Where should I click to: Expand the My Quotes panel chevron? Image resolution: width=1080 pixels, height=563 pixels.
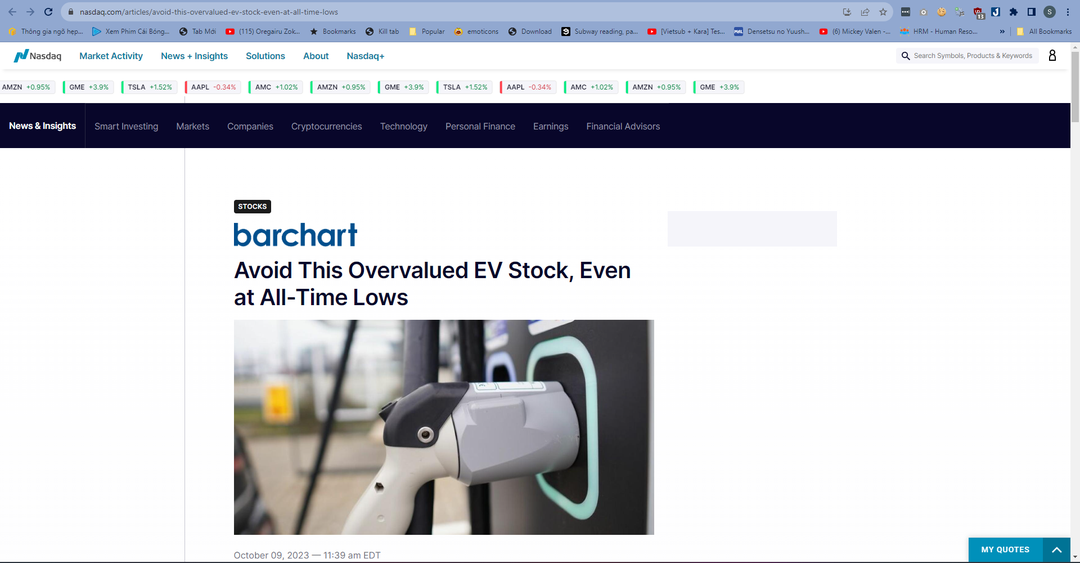pos(1056,550)
